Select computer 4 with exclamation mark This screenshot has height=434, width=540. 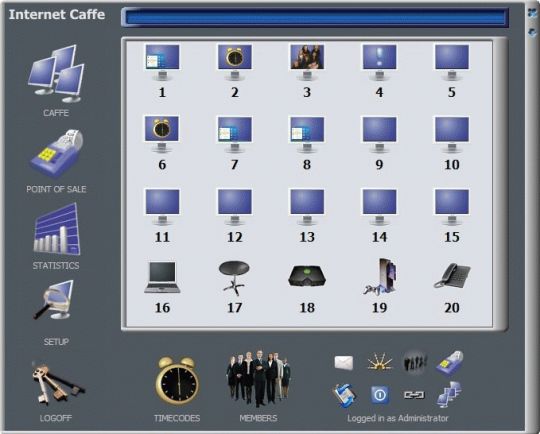point(379,62)
